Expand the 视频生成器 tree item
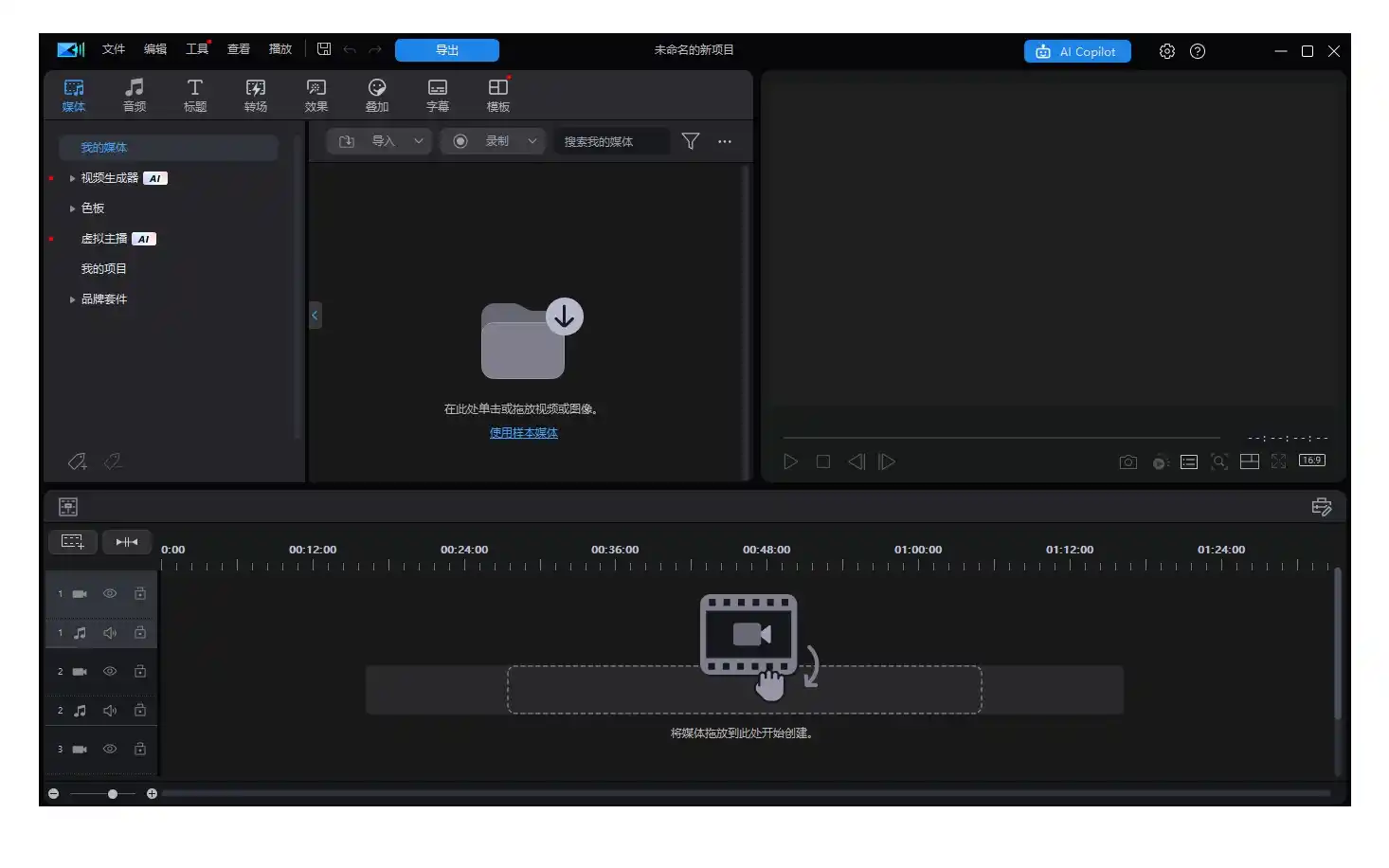Screen dimensions: 1389x868 (x=72, y=178)
